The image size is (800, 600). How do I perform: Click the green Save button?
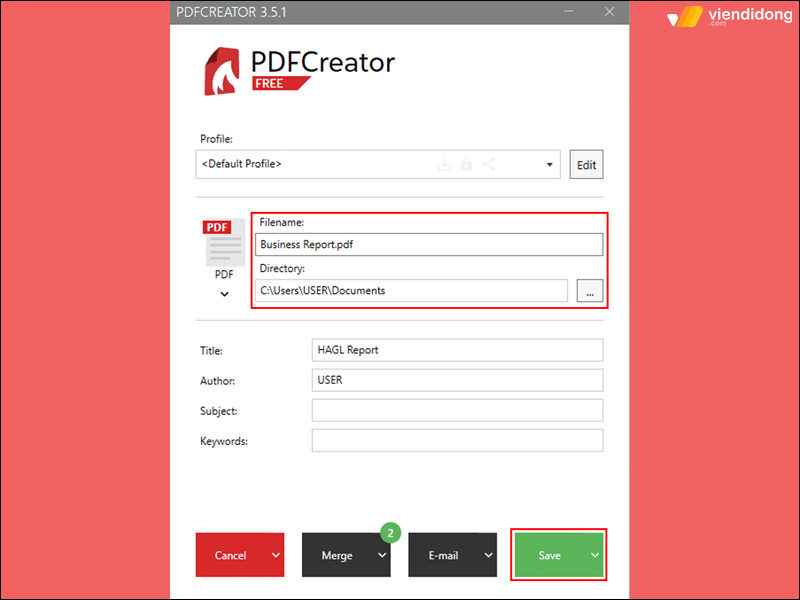pyautogui.click(x=550, y=555)
